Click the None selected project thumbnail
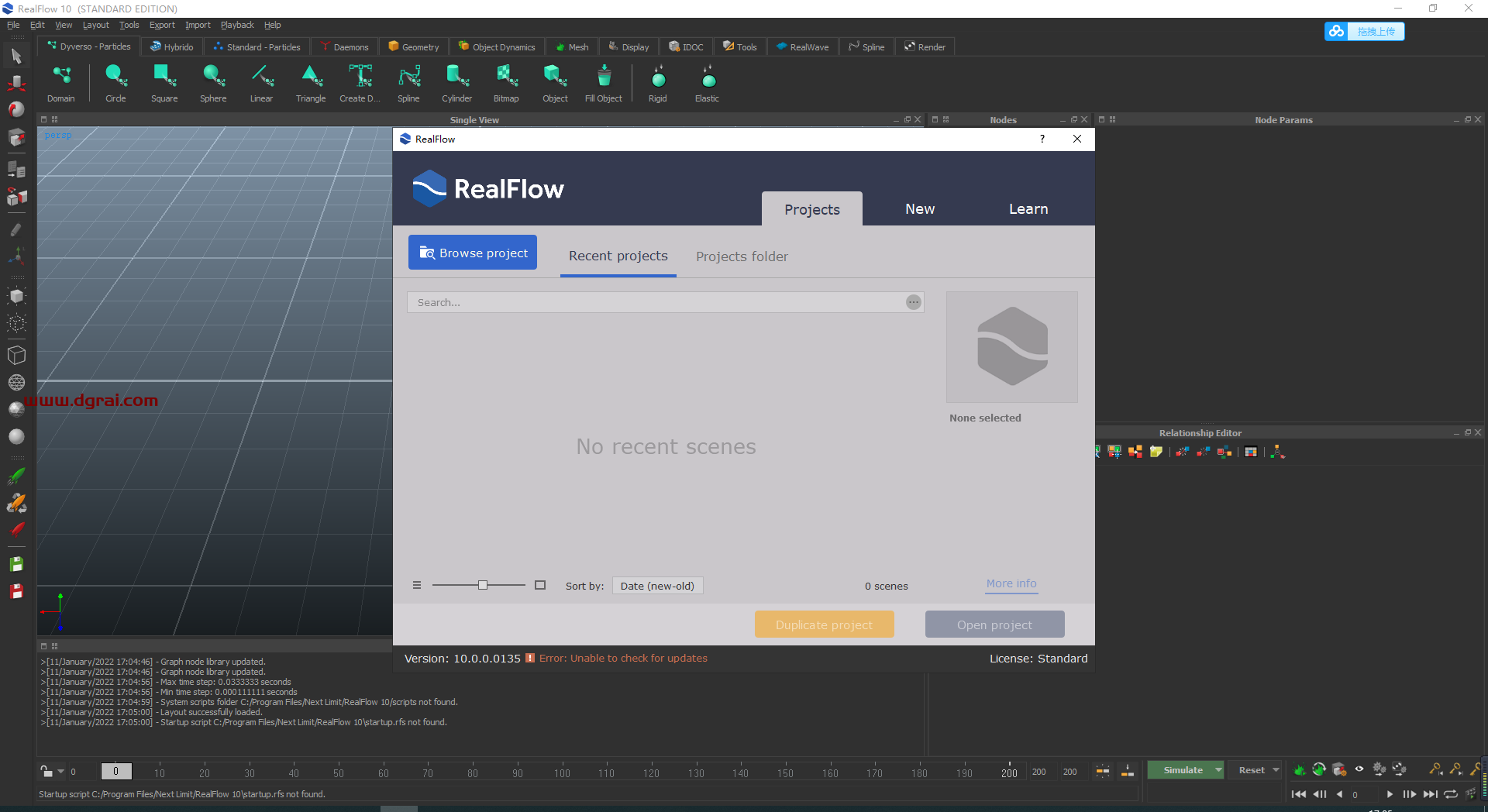The image size is (1488, 812). coord(1012,347)
